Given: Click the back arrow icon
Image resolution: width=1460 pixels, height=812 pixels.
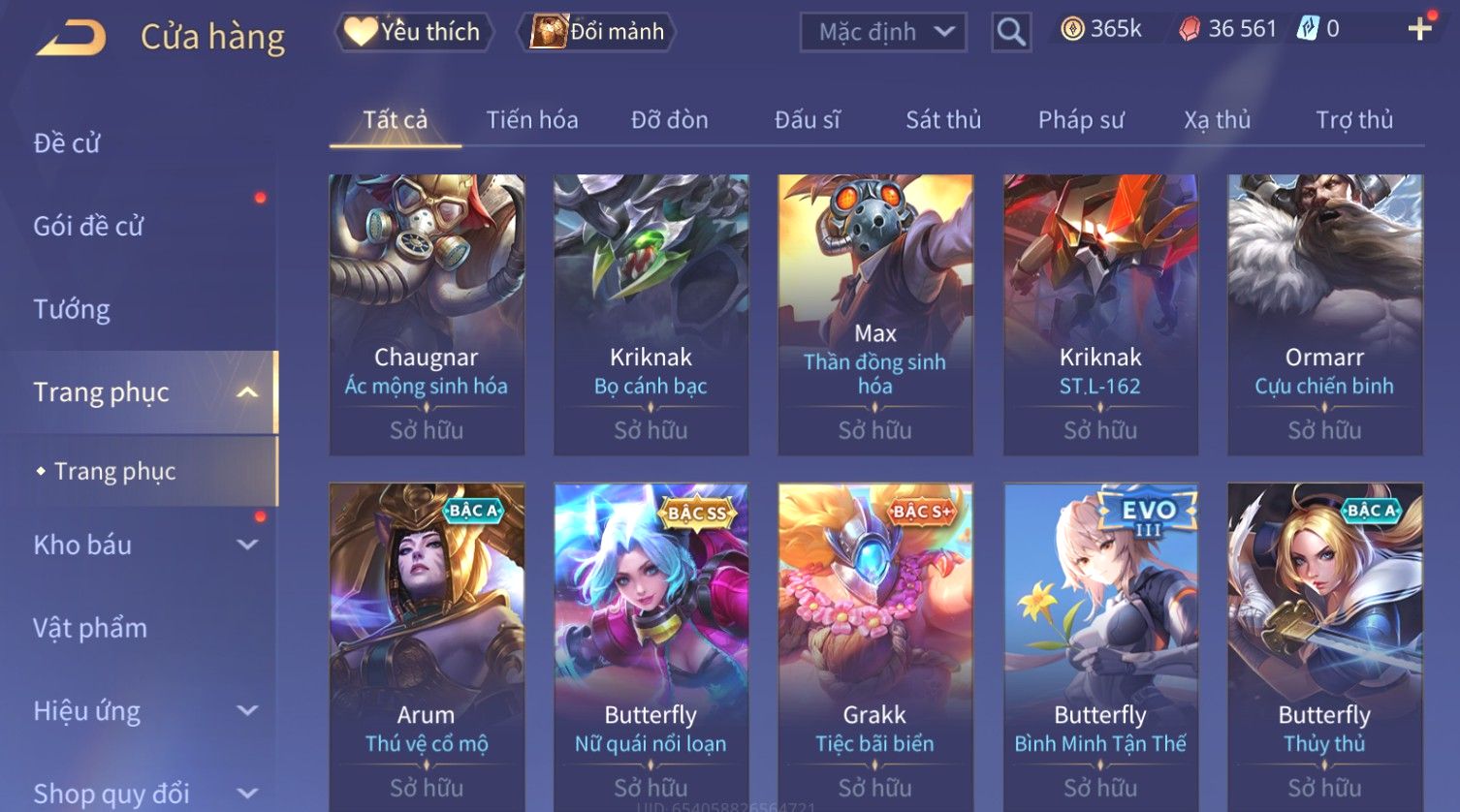Looking at the screenshot, I should 72,38.
